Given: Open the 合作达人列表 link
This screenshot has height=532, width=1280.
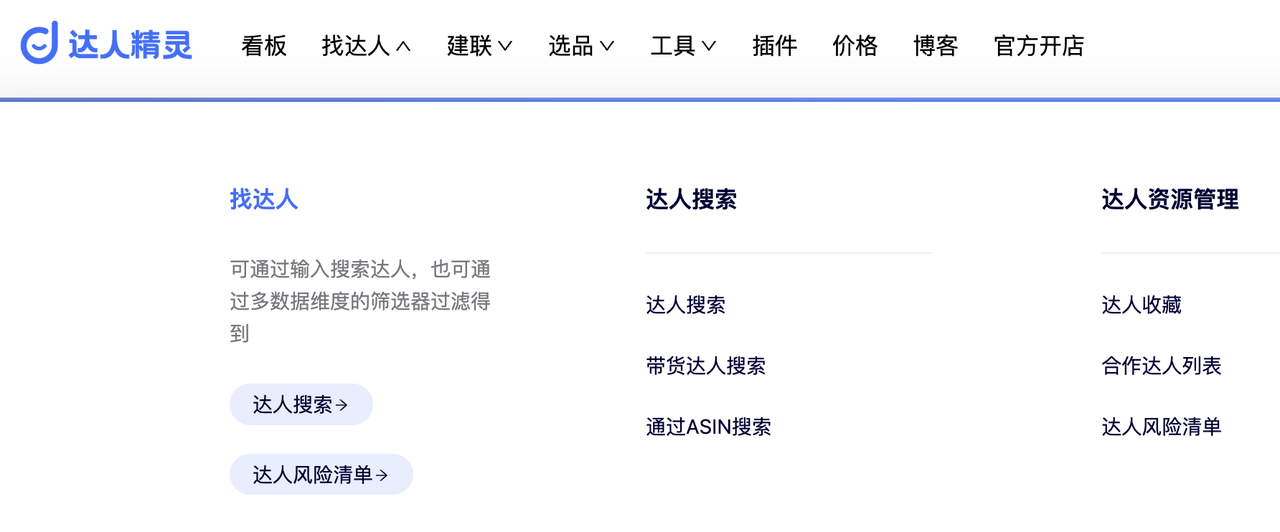Looking at the screenshot, I should click(x=1162, y=366).
